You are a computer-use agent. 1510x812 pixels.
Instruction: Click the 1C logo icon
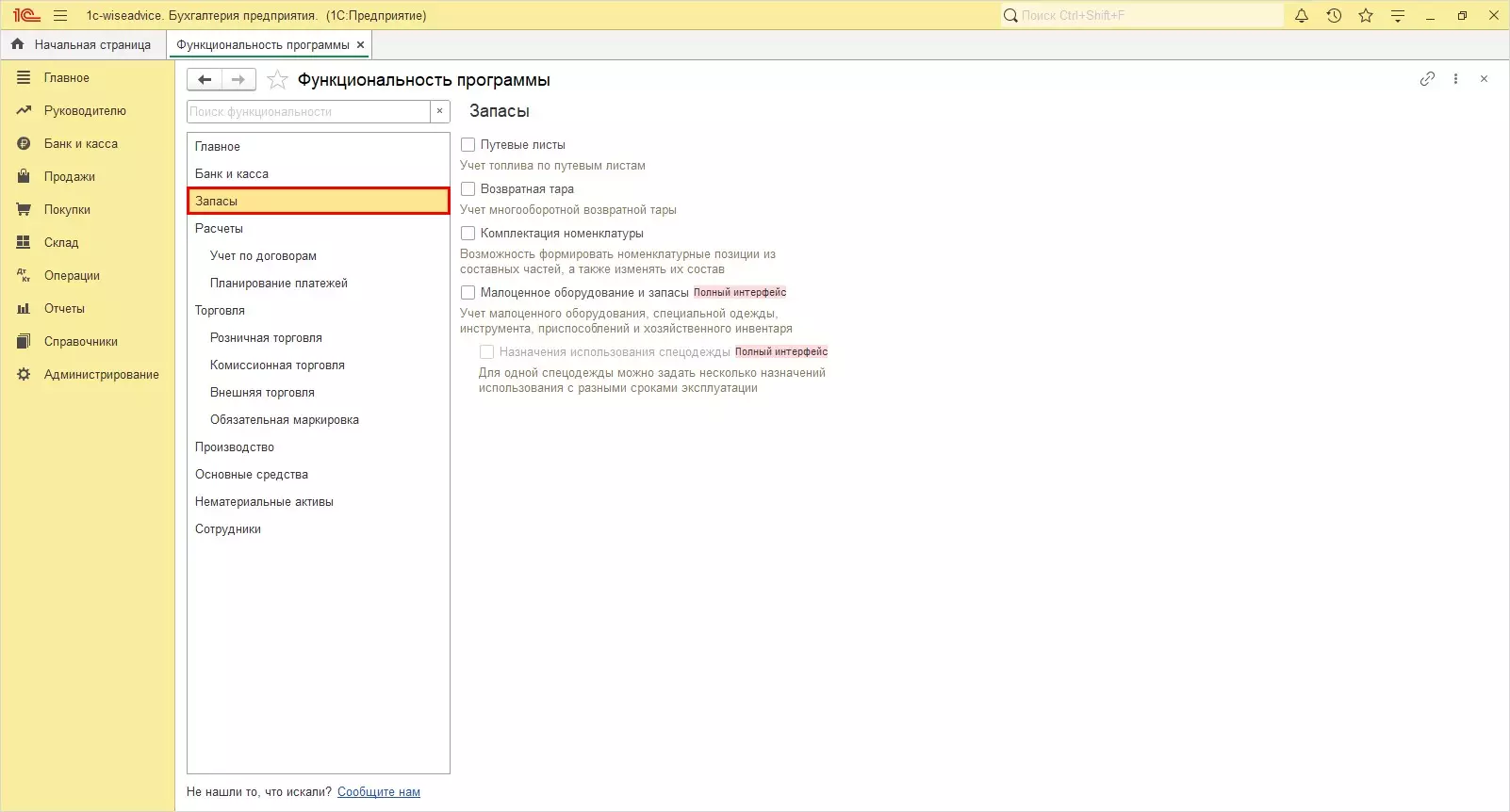coord(26,15)
